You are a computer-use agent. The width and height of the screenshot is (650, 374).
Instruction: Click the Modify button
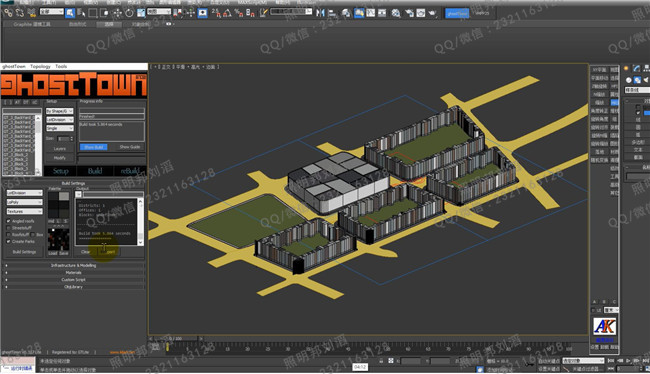click(x=60, y=158)
